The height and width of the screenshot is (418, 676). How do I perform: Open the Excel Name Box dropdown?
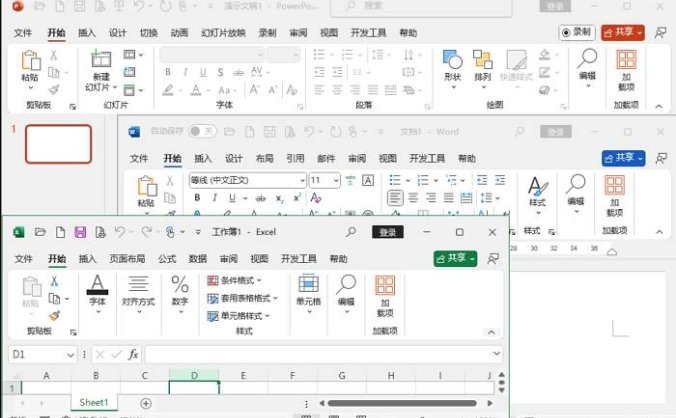(70, 355)
